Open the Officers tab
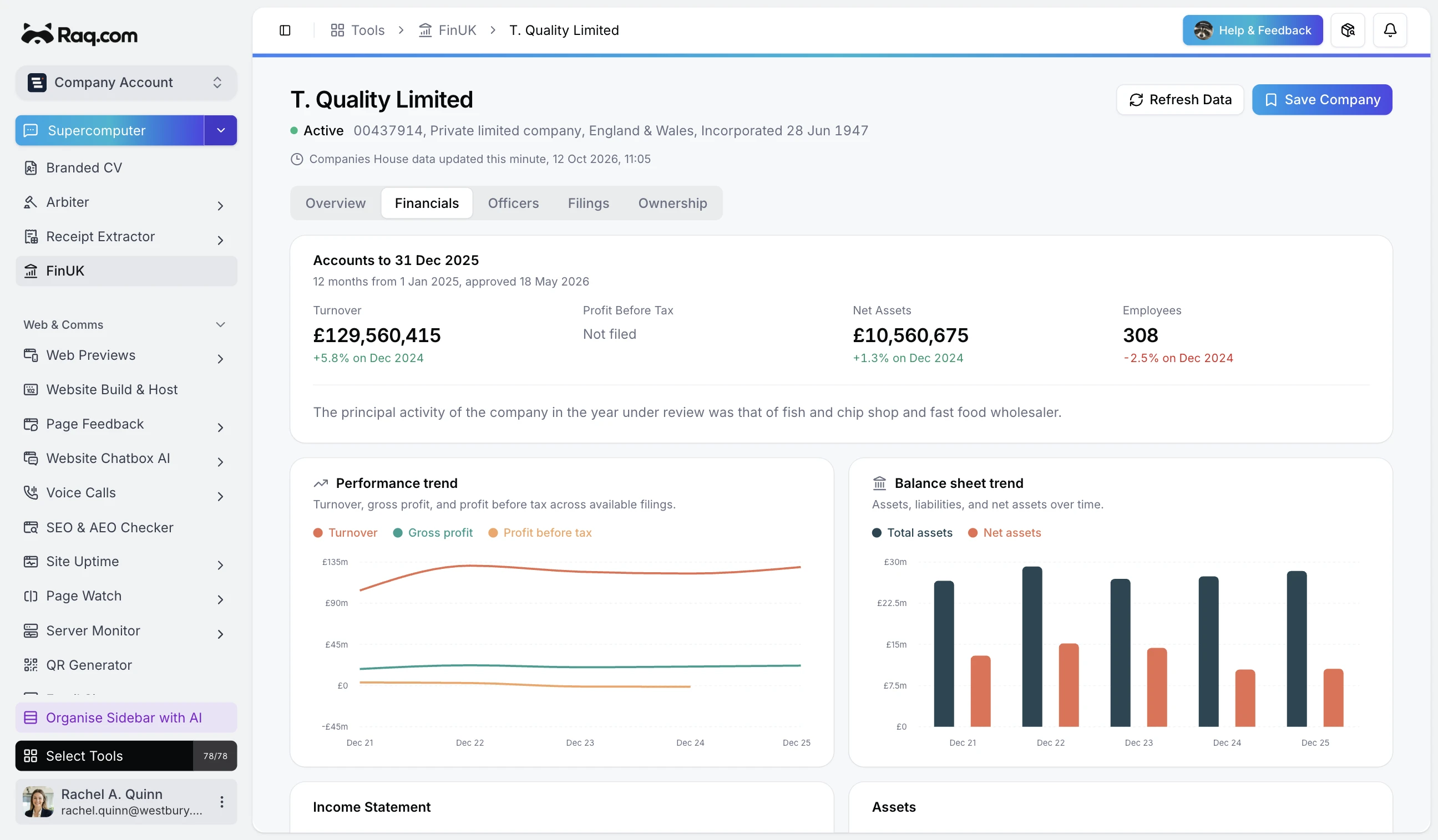Screen dimensions: 1438x840 (513, 203)
